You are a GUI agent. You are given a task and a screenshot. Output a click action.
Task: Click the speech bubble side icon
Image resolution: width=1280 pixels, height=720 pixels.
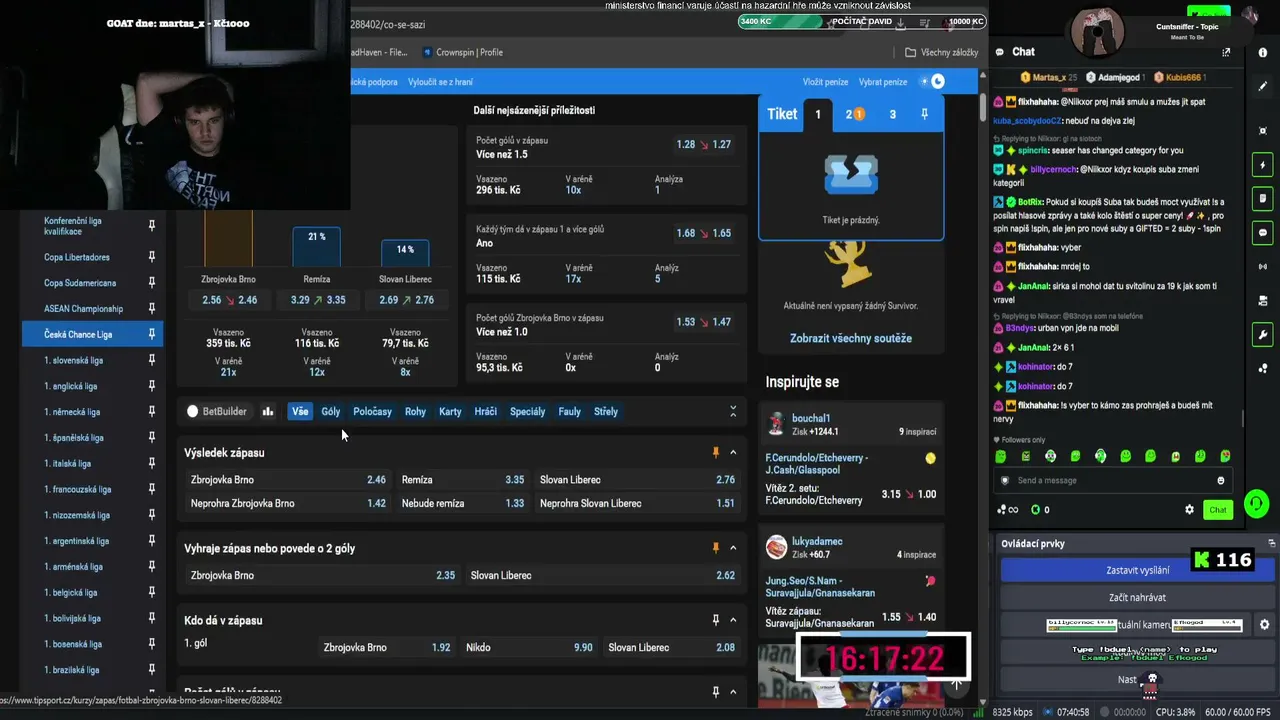coord(1263,233)
